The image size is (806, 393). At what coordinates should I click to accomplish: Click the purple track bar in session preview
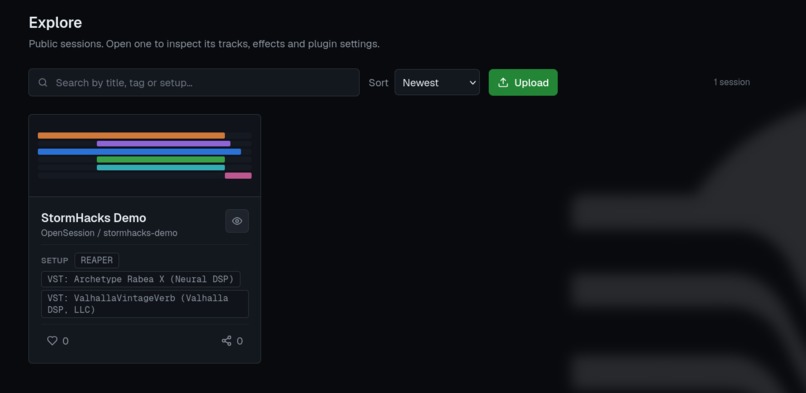(163, 144)
